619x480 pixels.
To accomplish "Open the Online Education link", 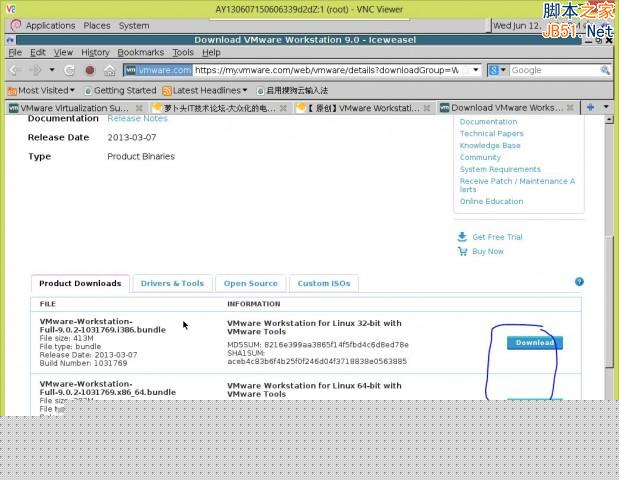I will click(491, 201).
